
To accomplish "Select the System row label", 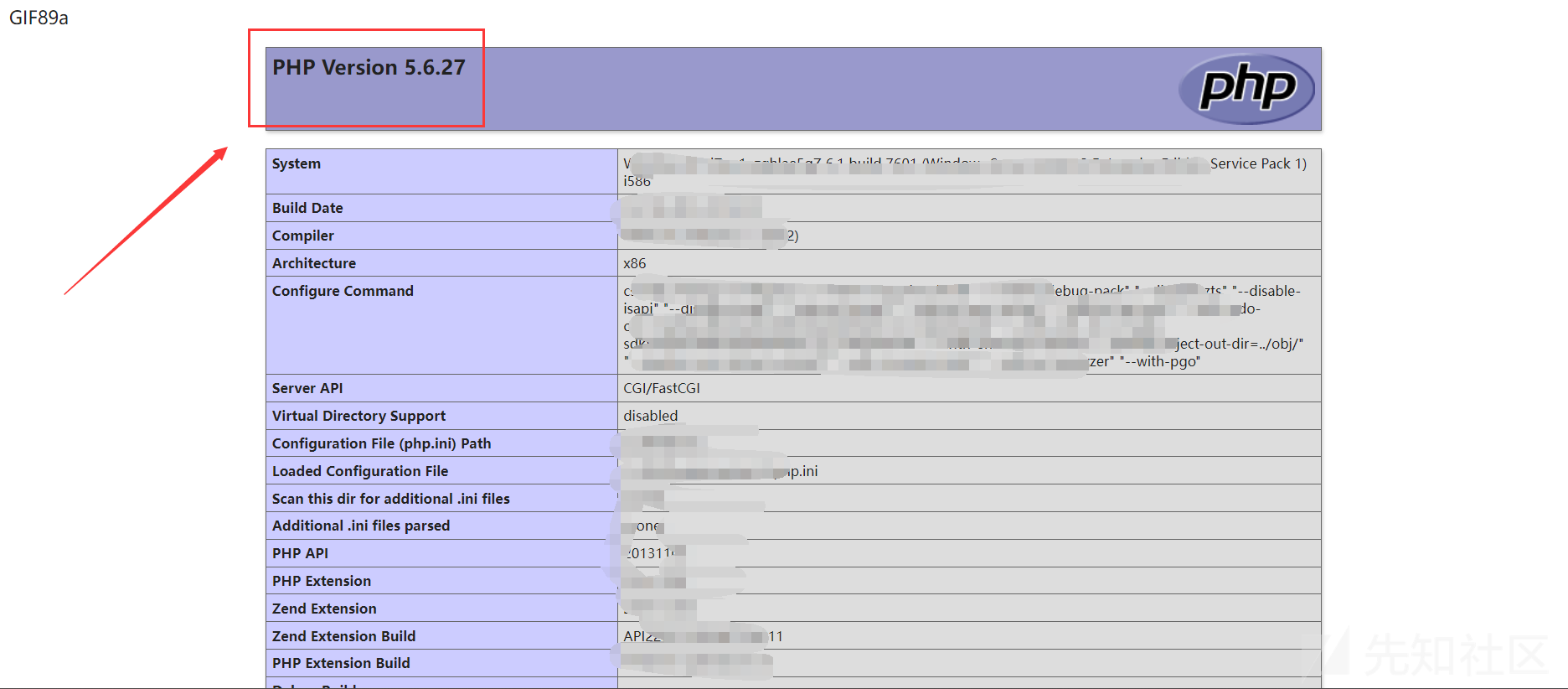I will coord(297,163).
